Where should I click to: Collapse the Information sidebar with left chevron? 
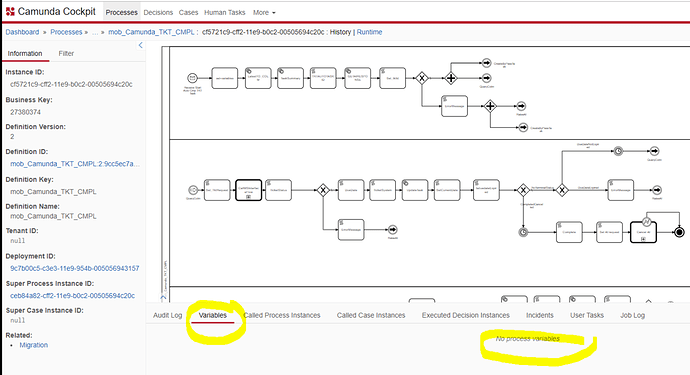pos(140,45)
